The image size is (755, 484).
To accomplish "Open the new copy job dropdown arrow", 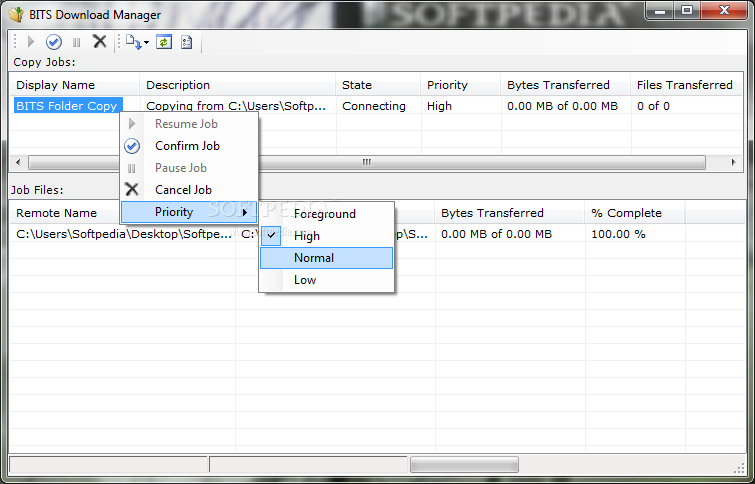I will point(146,42).
